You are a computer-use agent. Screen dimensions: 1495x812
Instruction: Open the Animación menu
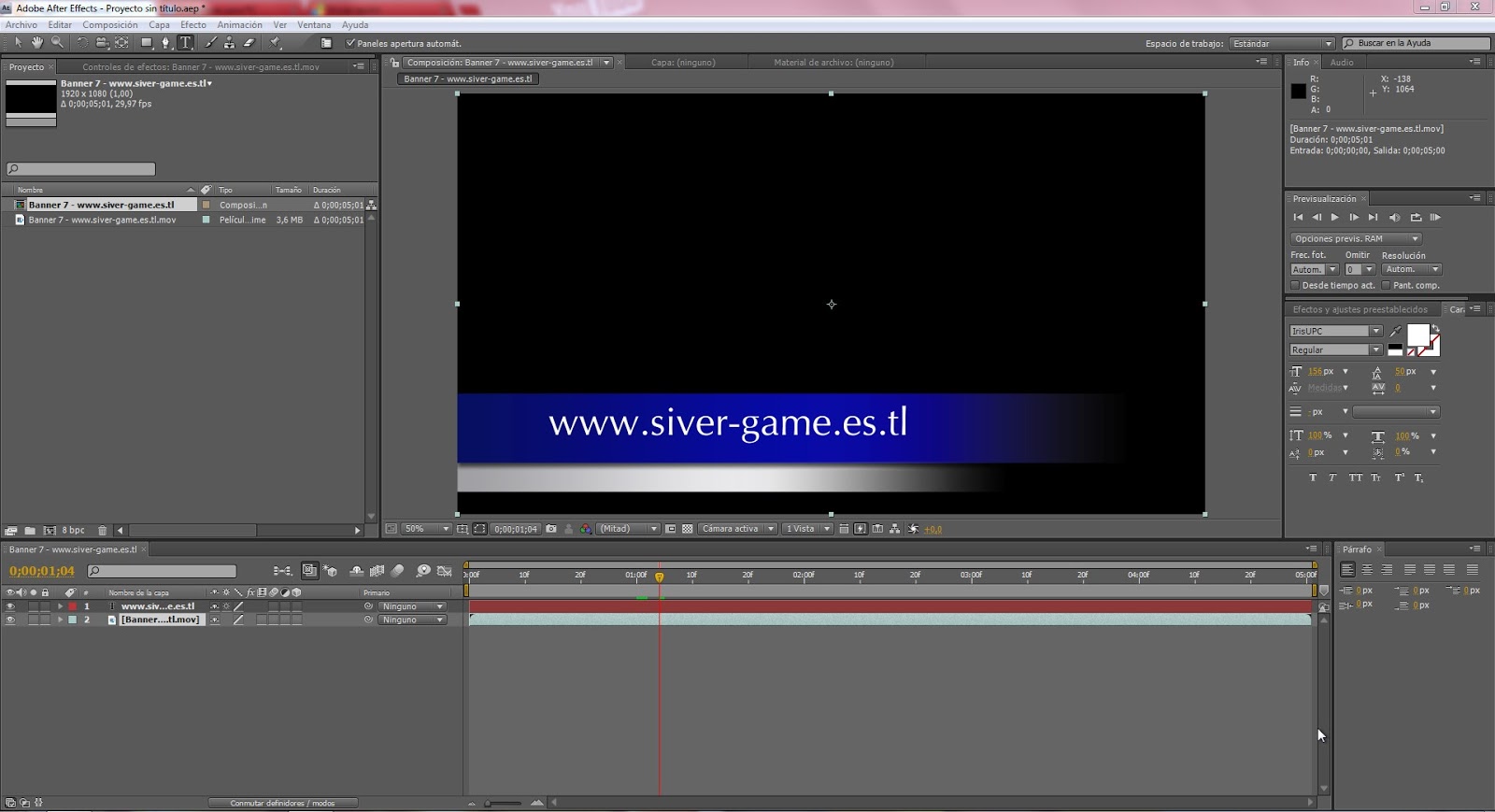pos(239,25)
